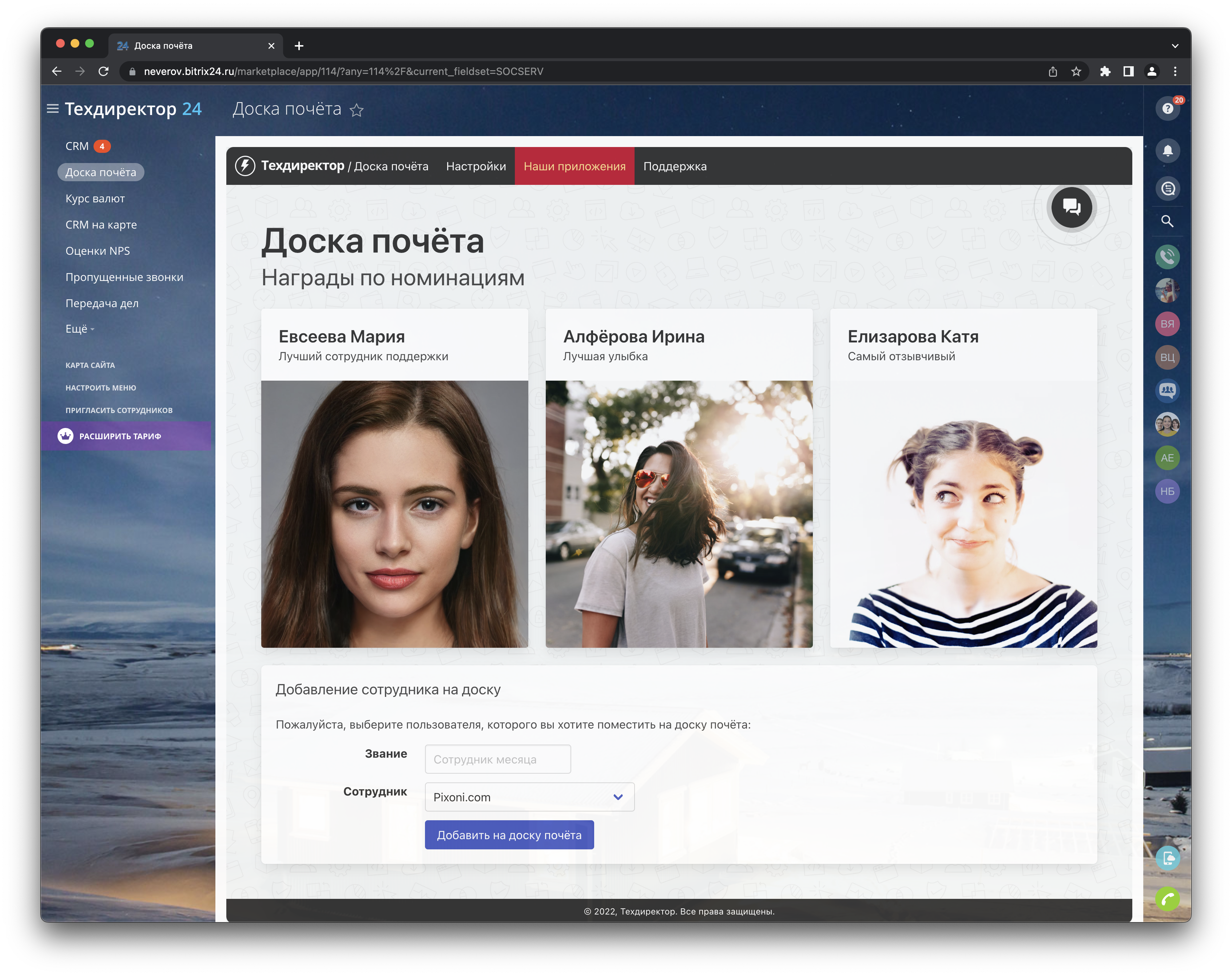The width and height of the screenshot is (1232, 976).
Task: Open the dark chat bubble widget
Action: click(1072, 207)
